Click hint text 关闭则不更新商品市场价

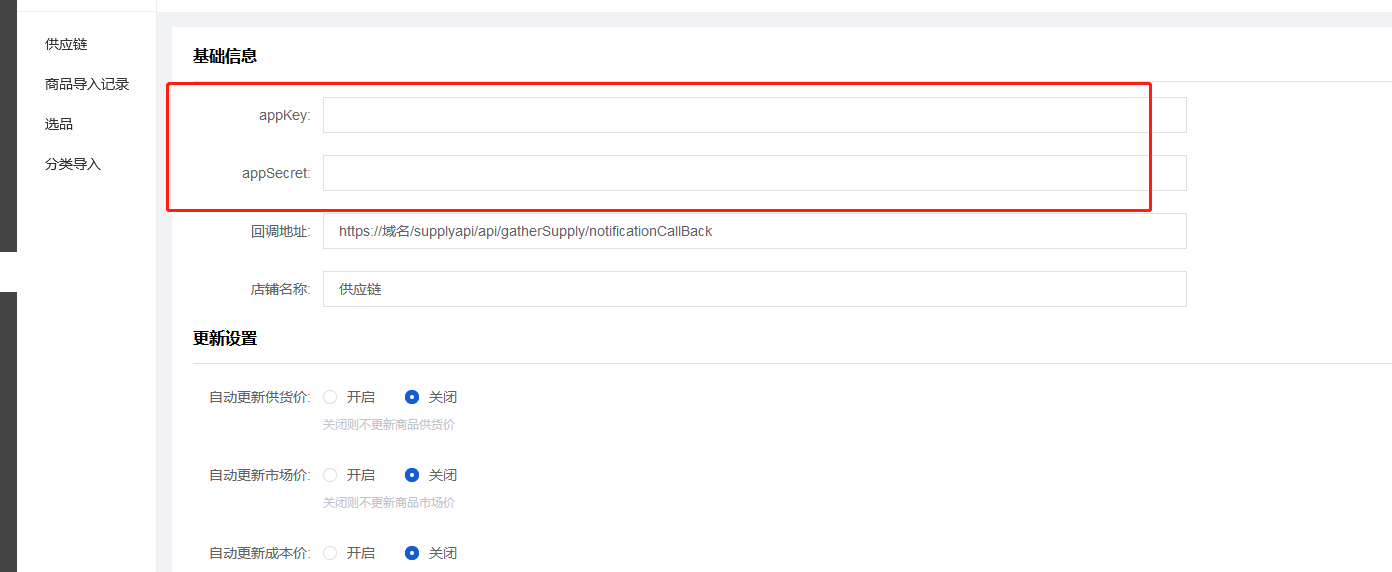point(389,503)
